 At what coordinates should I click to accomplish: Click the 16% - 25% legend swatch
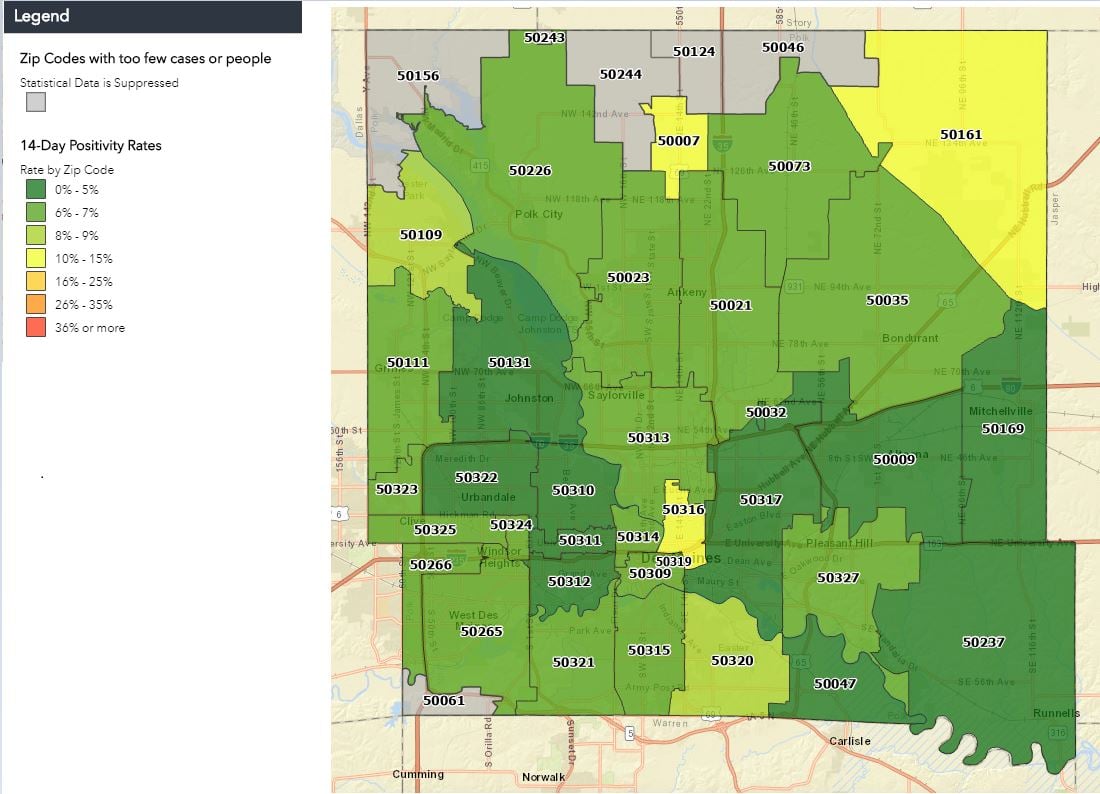36,281
